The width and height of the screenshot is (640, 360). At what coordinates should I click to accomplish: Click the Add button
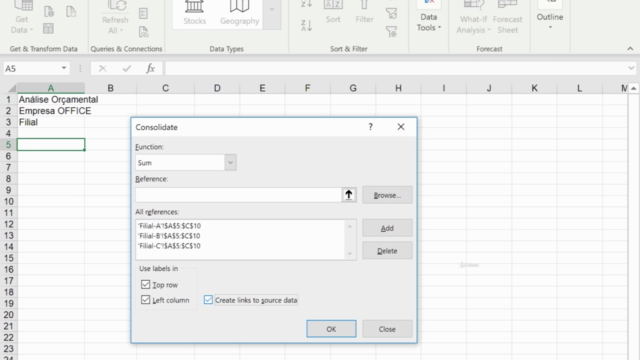click(387, 228)
